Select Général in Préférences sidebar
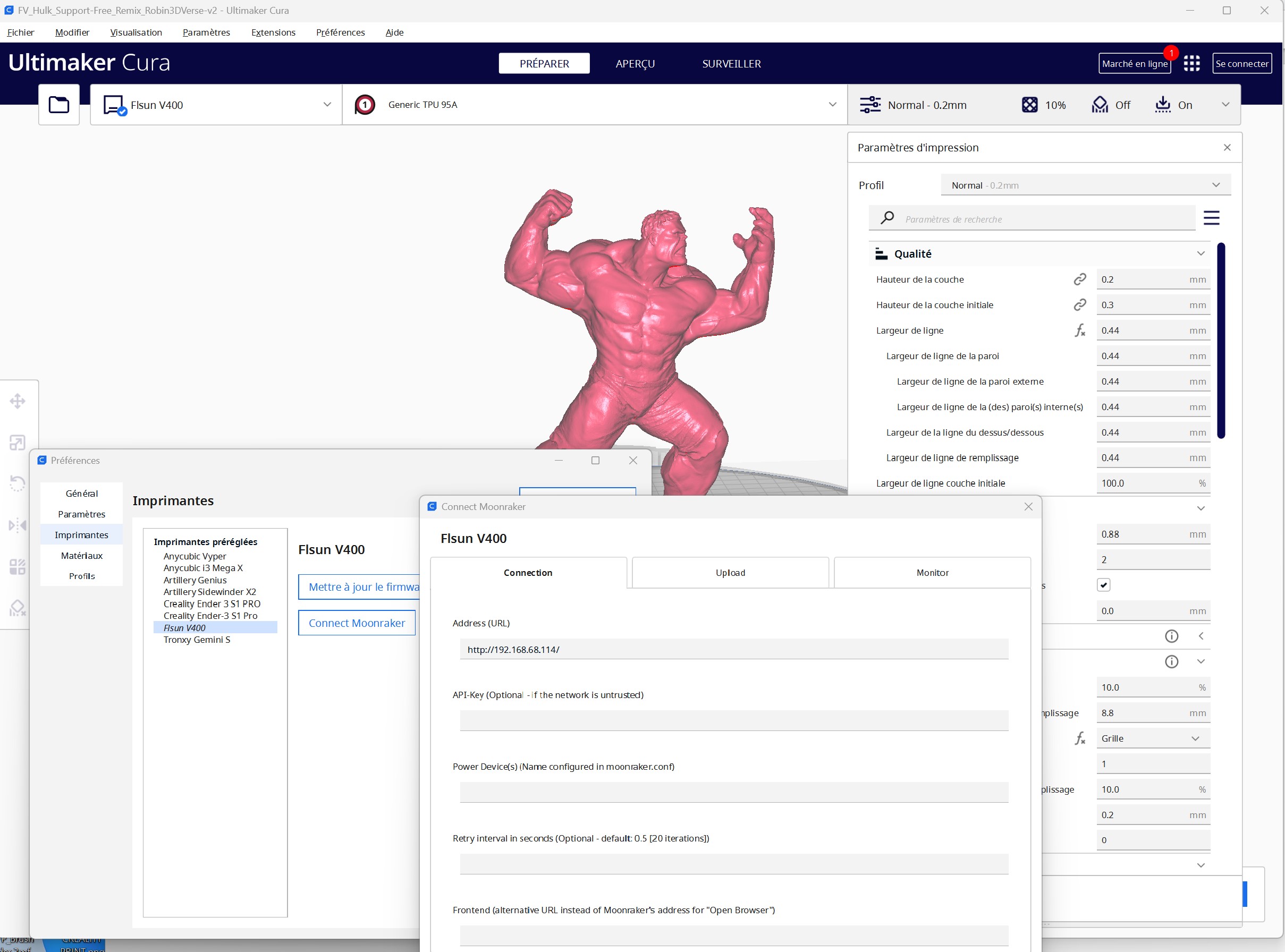The height and width of the screenshot is (952, 1285). click(81, 494)
